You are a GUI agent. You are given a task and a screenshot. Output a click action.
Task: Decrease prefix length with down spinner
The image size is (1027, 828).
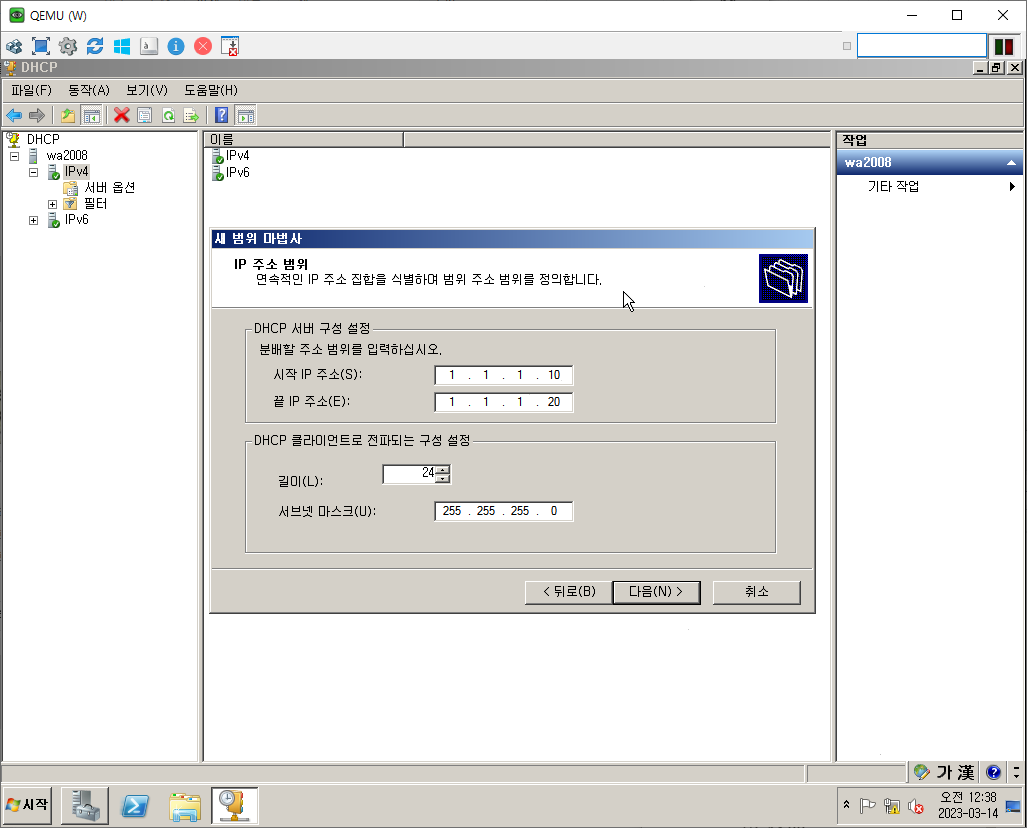[x=443, y=478]
